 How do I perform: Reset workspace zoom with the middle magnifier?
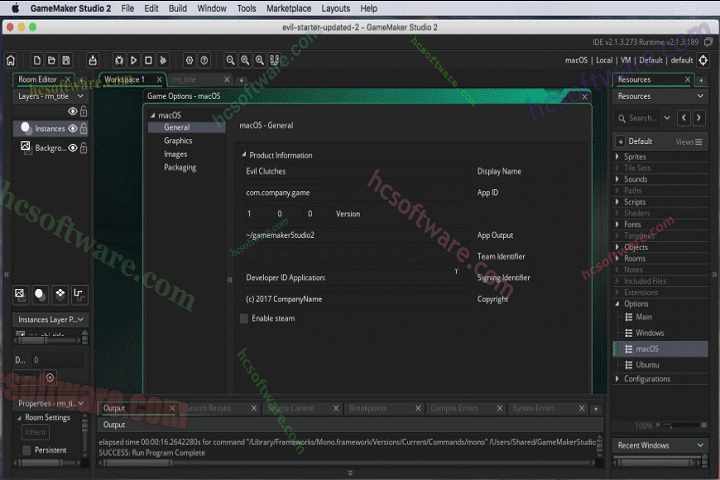(x=245, y=60)
